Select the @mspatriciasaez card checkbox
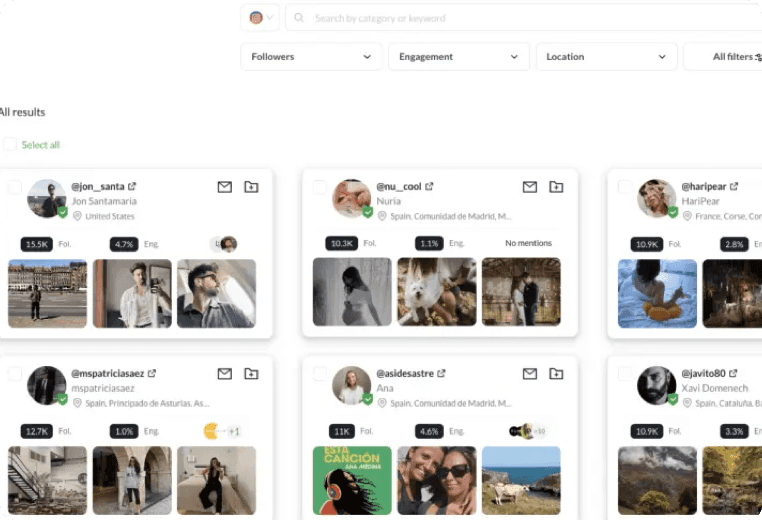Viewport: 762px width, 520px height. coord(15,374)
